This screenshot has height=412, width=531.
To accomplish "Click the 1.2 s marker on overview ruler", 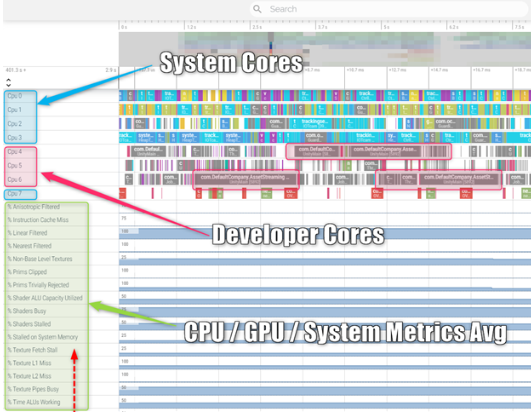I will [192, 27].
